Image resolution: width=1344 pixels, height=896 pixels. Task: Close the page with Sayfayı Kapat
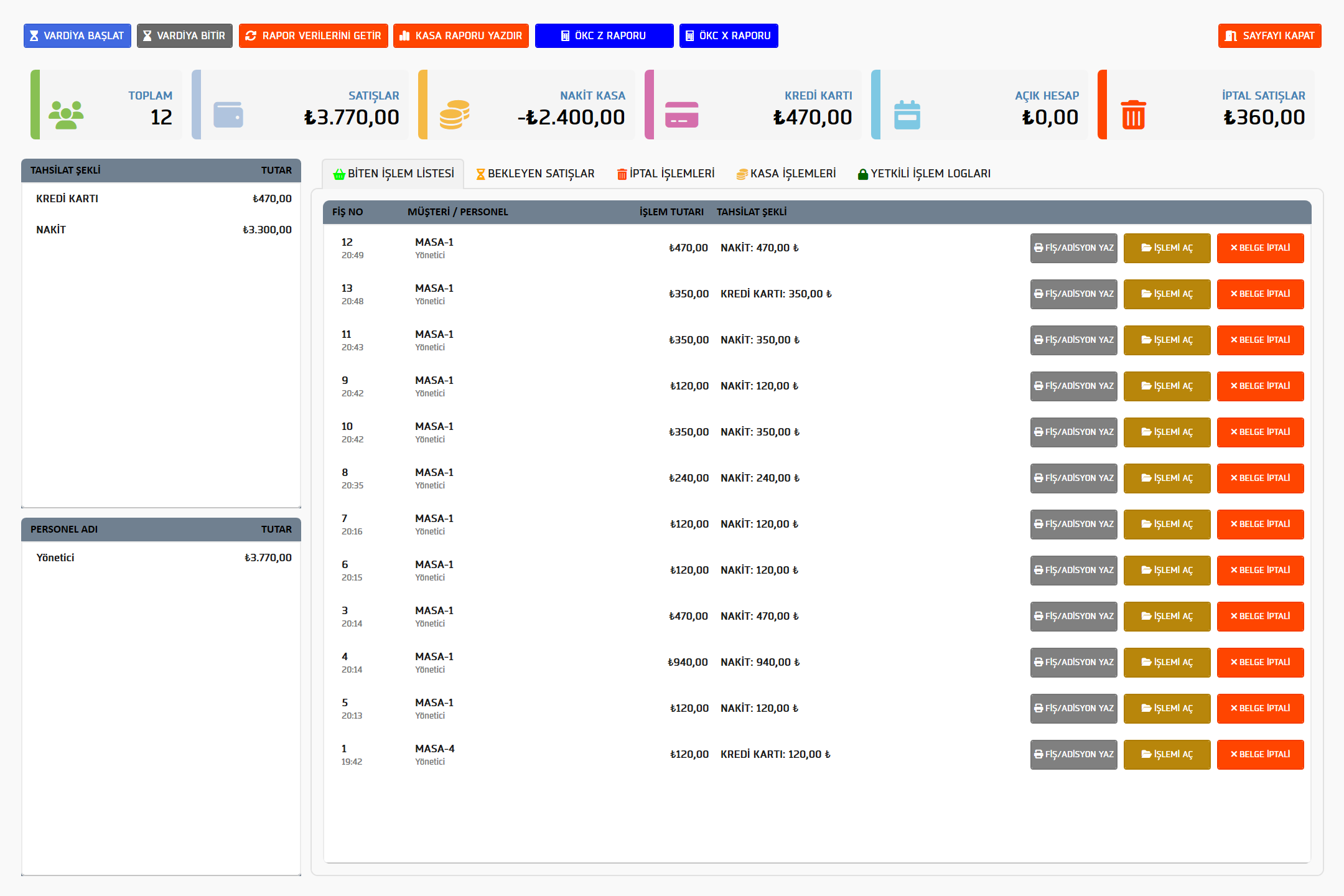click(x=1269, y=36)
